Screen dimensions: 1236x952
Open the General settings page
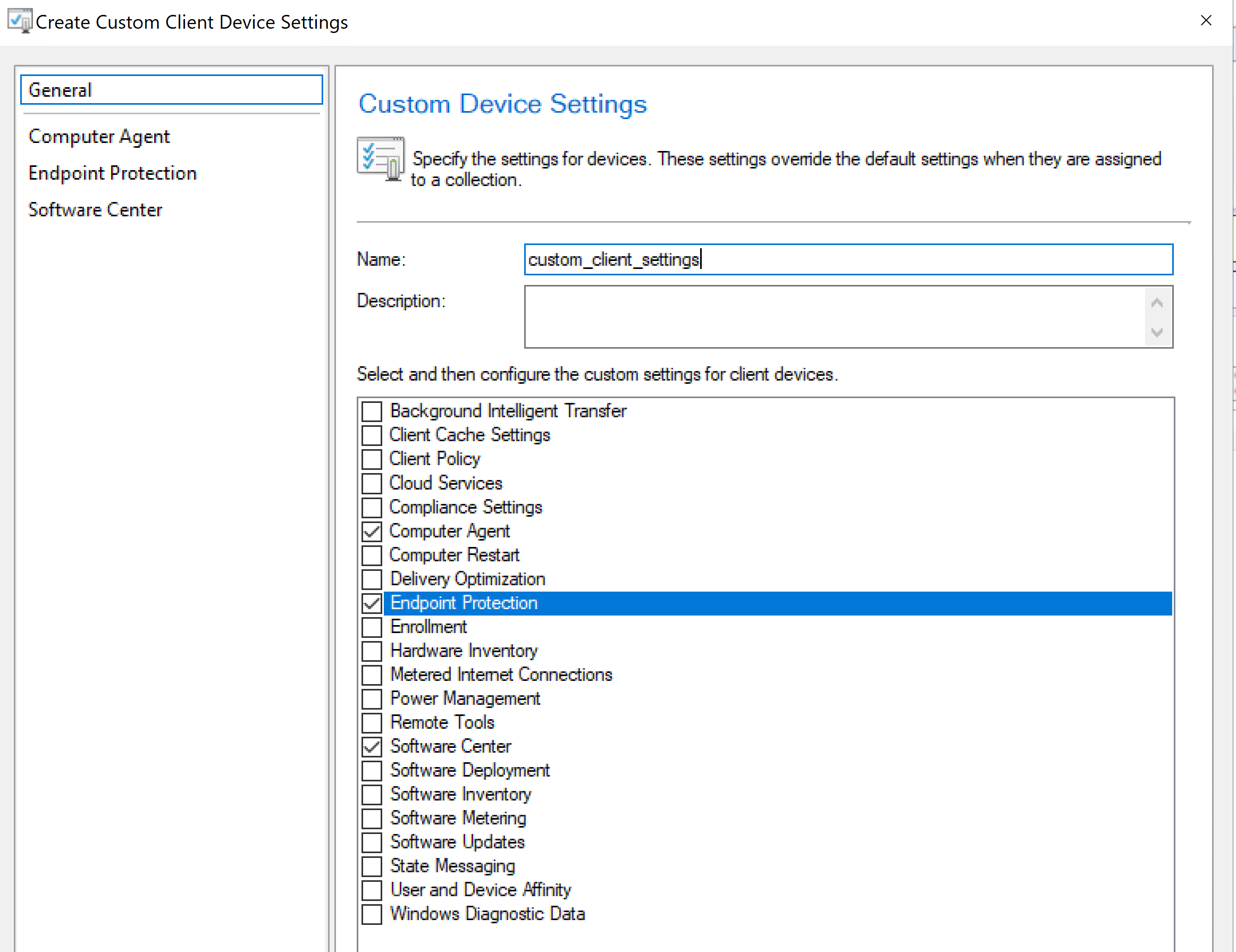[x=171, y=90]
